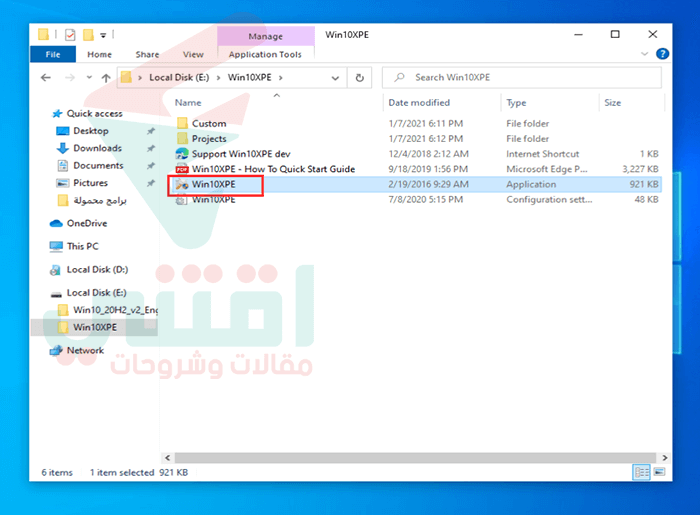Click the 3,227 KB size cell
Viewport: 700px width, 515px height.
point(640,169)
